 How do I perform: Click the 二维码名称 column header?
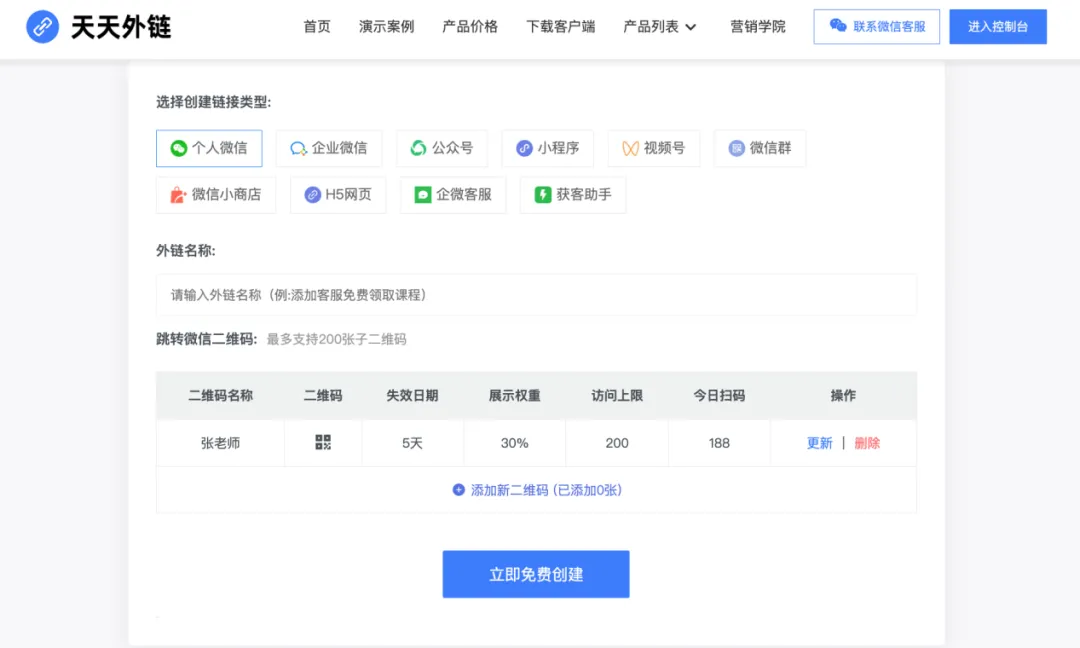click(220, 395)
